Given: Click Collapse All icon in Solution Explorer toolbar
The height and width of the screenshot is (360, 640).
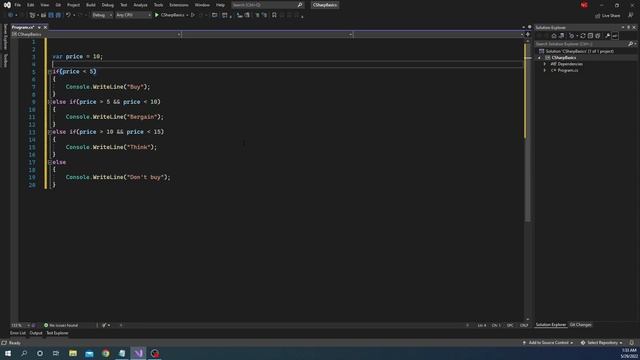Looking at the screenshot, I should tap(590, 36).
